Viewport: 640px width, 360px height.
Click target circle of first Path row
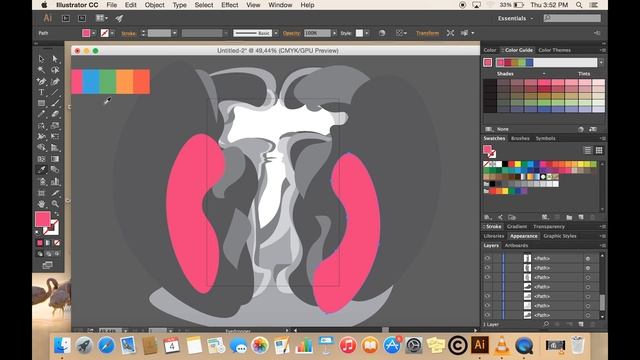coord(588,258)
